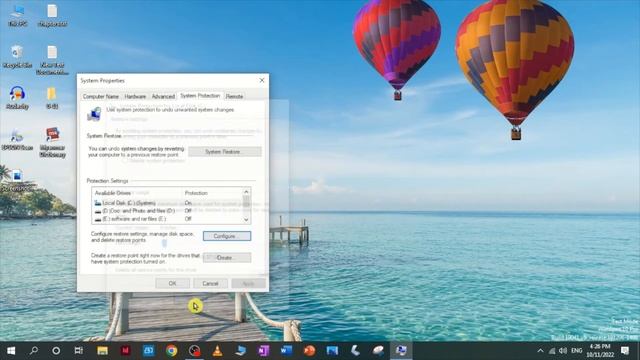The width and height of the screenshot is (640, 360).
Task: Click the Protection column header
Action: [x=211, y=193]
